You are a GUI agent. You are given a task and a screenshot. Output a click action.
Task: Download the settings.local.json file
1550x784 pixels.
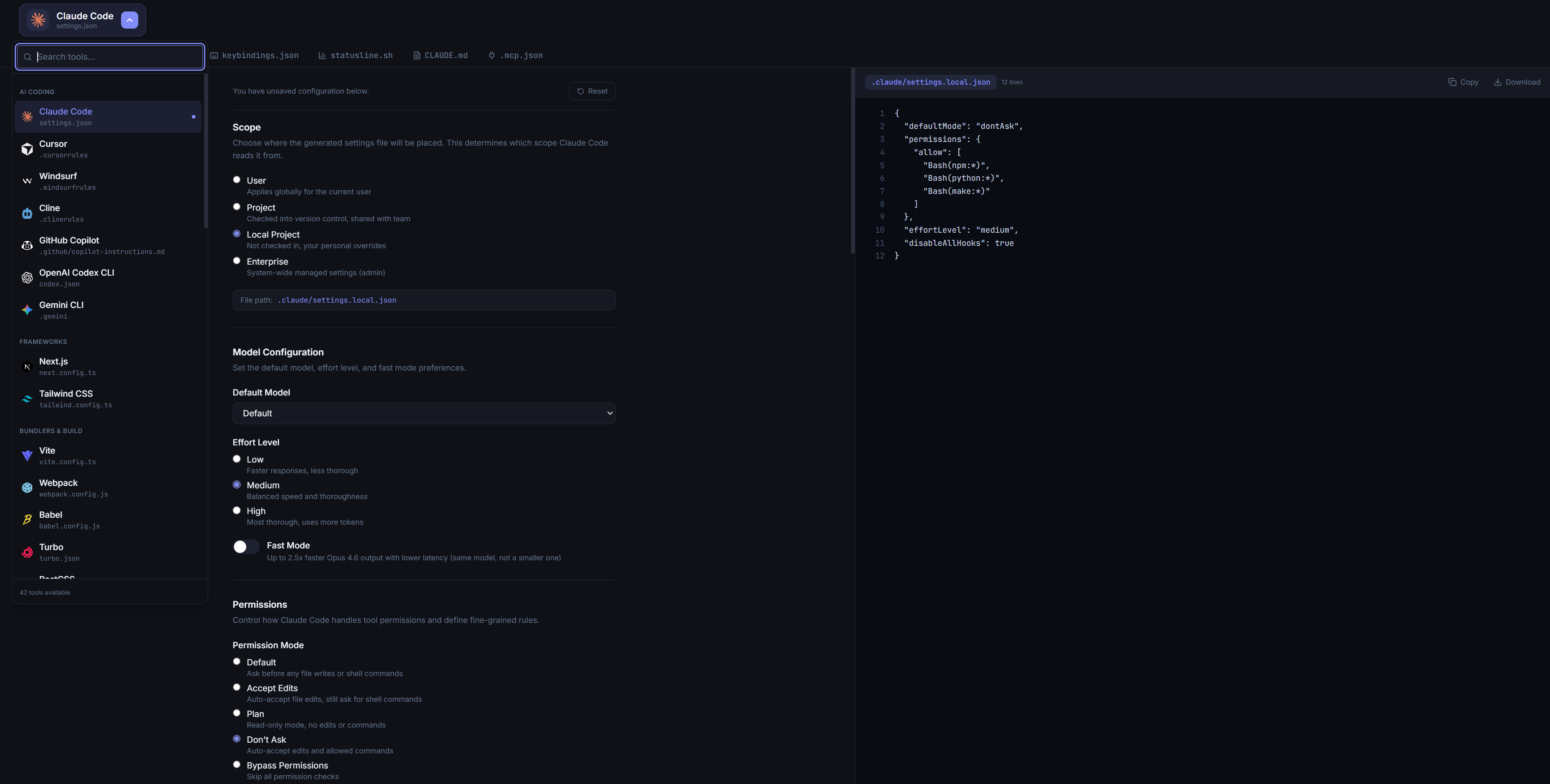(x=1517, y=82)
